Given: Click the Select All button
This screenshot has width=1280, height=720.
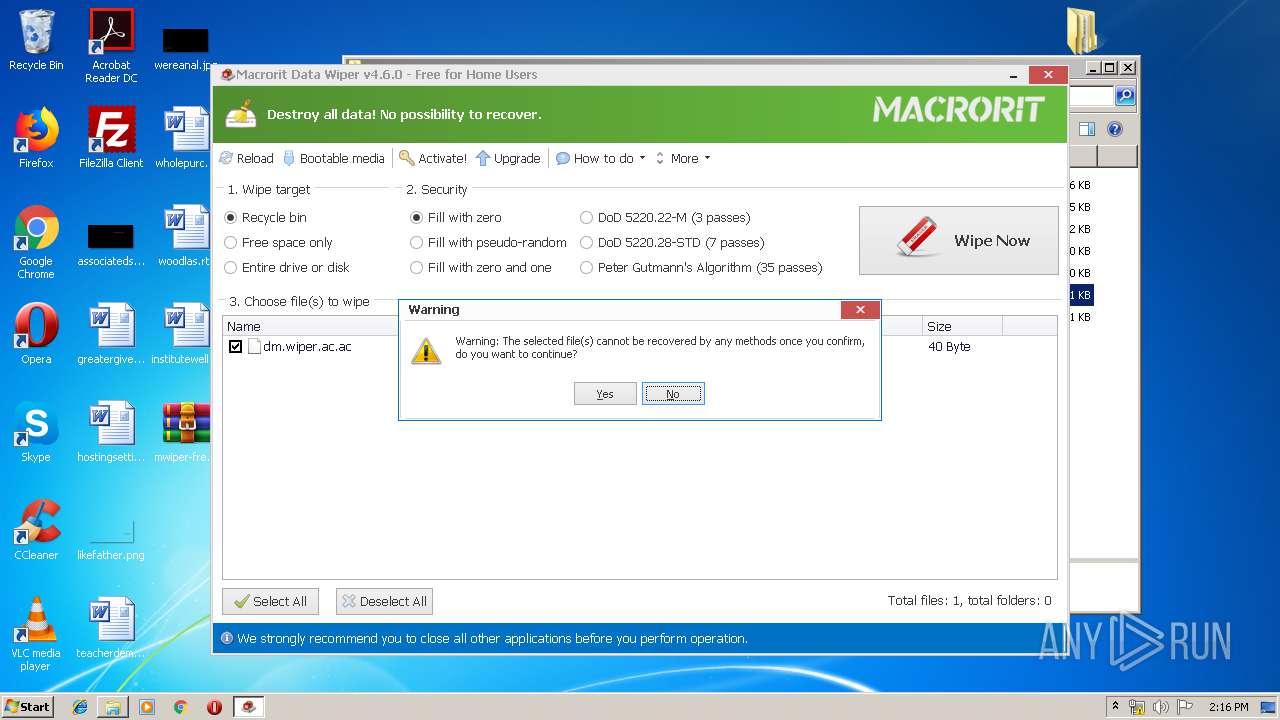Looking at the screenshot, I should 270,601.
